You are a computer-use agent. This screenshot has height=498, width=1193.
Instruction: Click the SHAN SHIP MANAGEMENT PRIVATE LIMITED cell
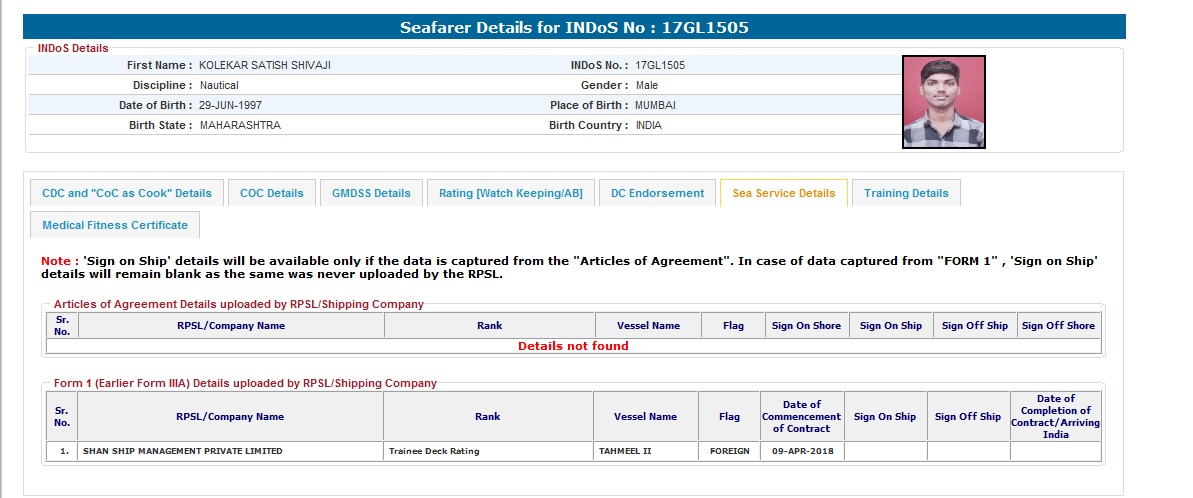182,451
